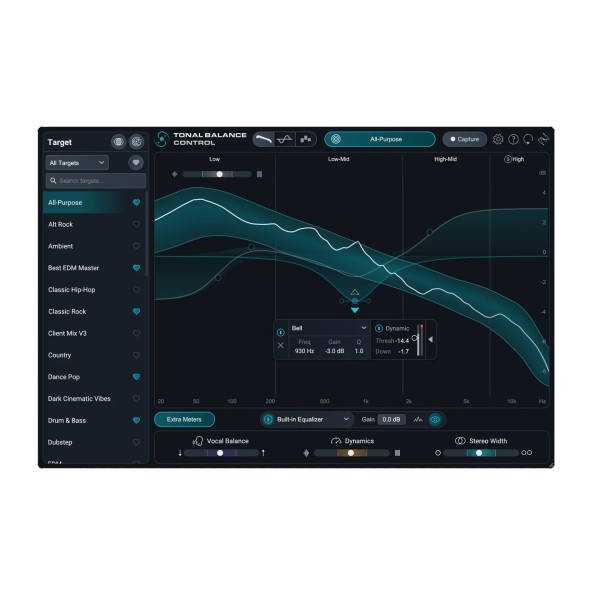Click the 930 Hz frequency value
Viewport: 600px width, 600px height.
(304, 351)
